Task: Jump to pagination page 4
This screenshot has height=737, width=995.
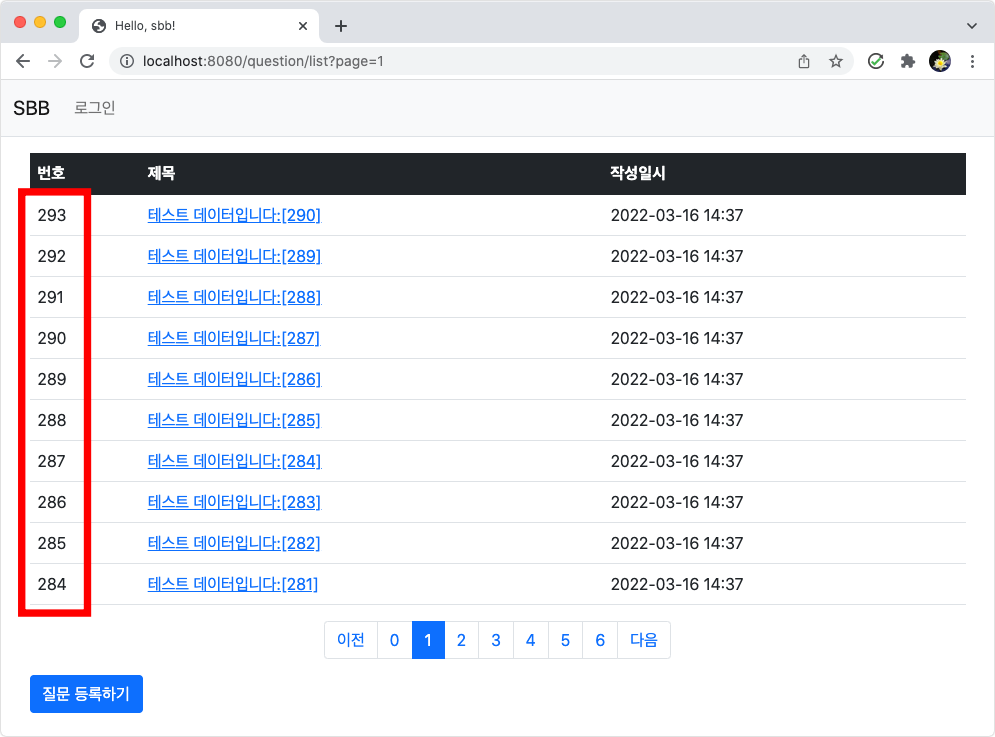Action: pos(530,640)
